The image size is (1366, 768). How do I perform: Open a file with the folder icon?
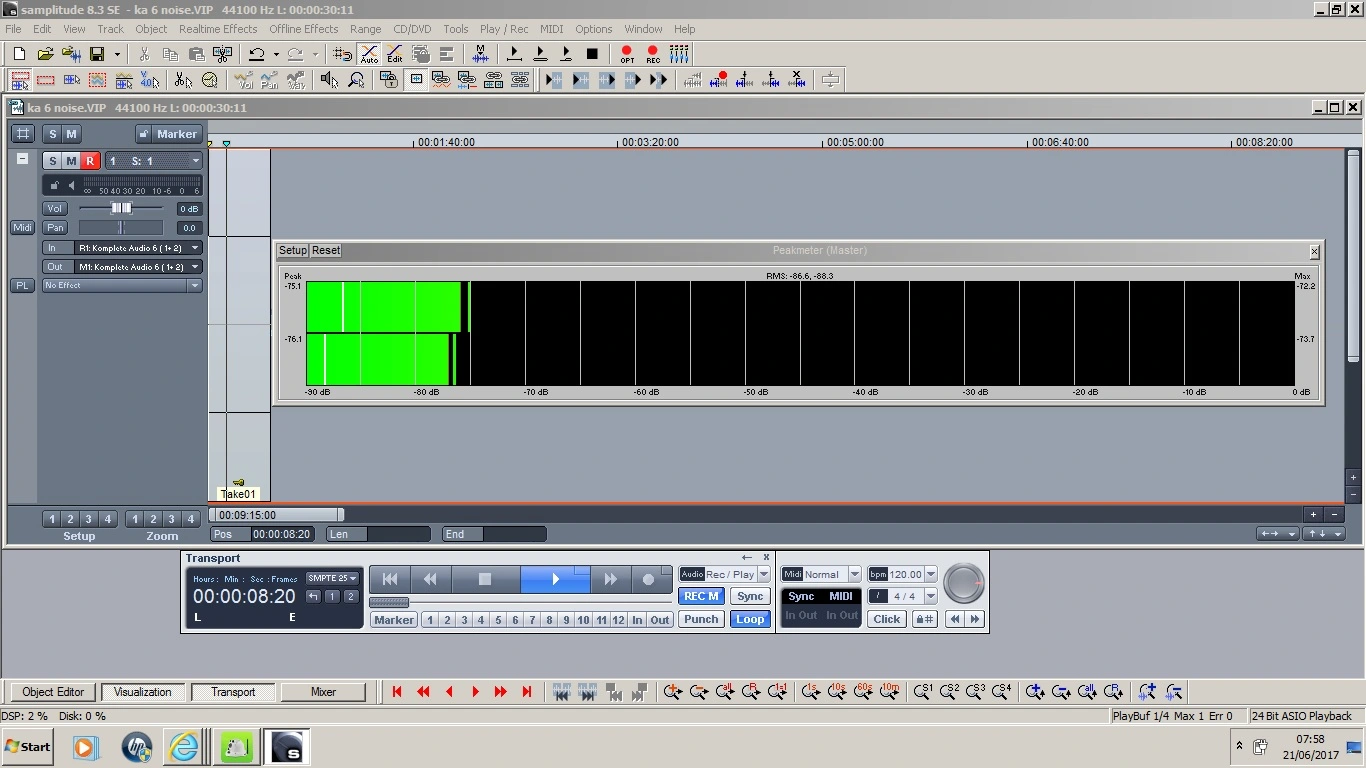click(x=45, y=54)
